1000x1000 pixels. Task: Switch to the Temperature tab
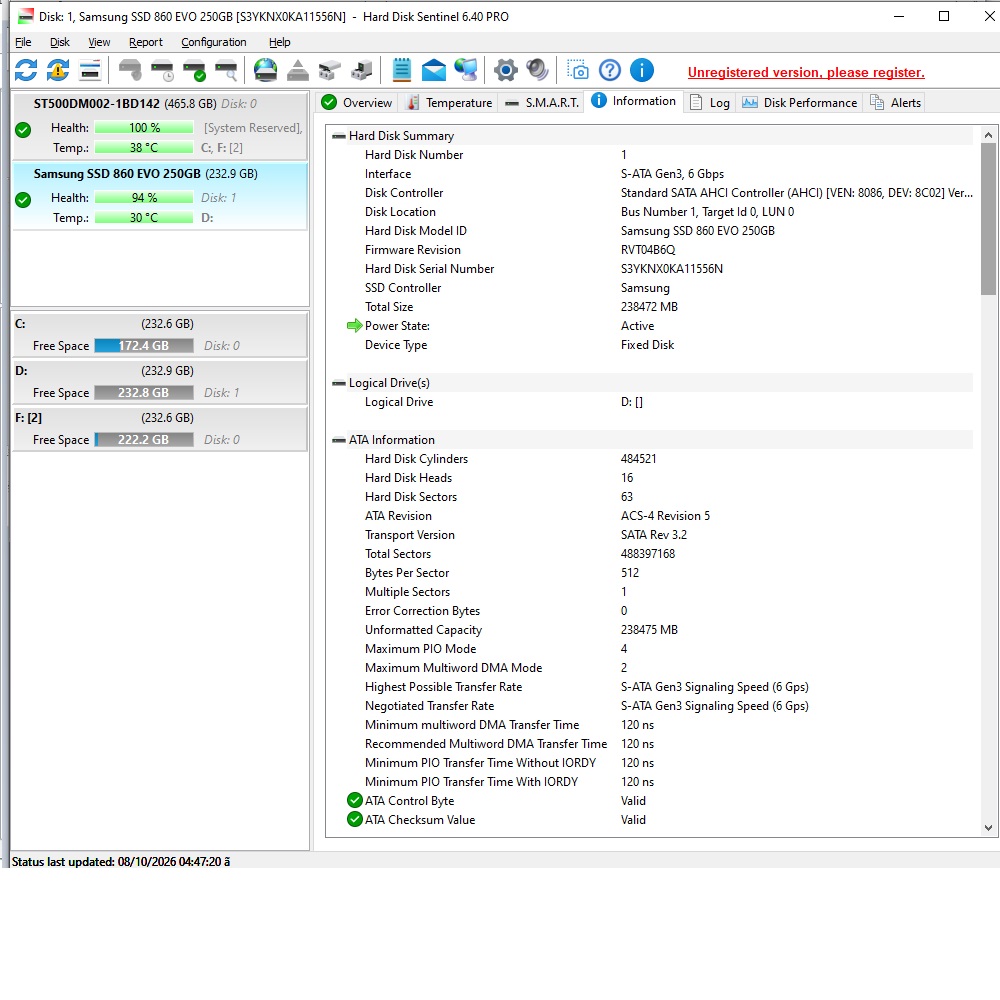click(x=450, y=103)
